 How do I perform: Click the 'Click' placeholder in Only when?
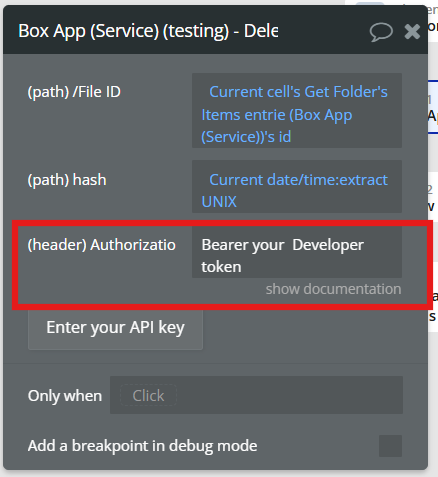click(x=148, y=396)
